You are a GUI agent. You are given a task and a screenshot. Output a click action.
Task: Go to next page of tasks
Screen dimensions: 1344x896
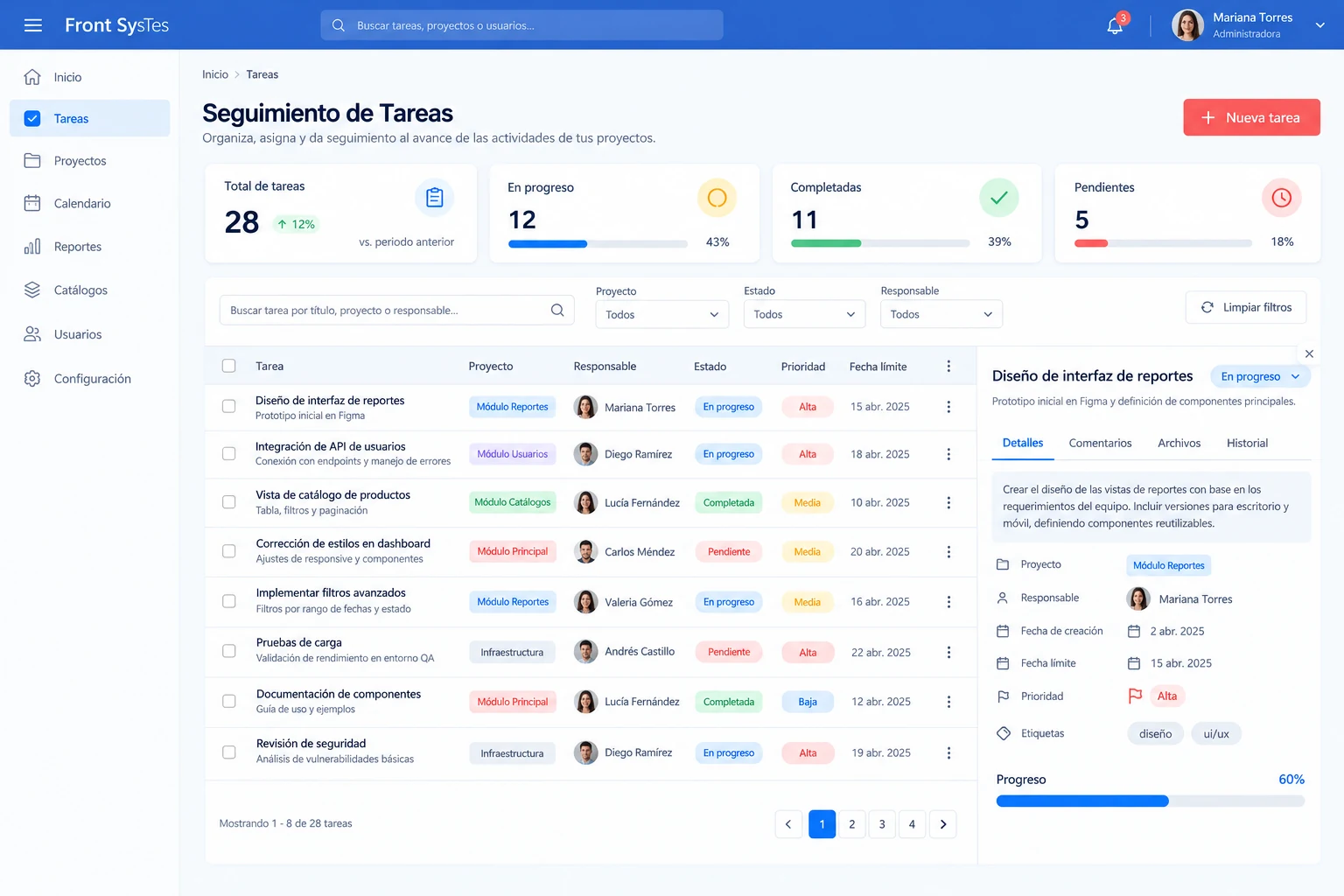tap(943, 824)
